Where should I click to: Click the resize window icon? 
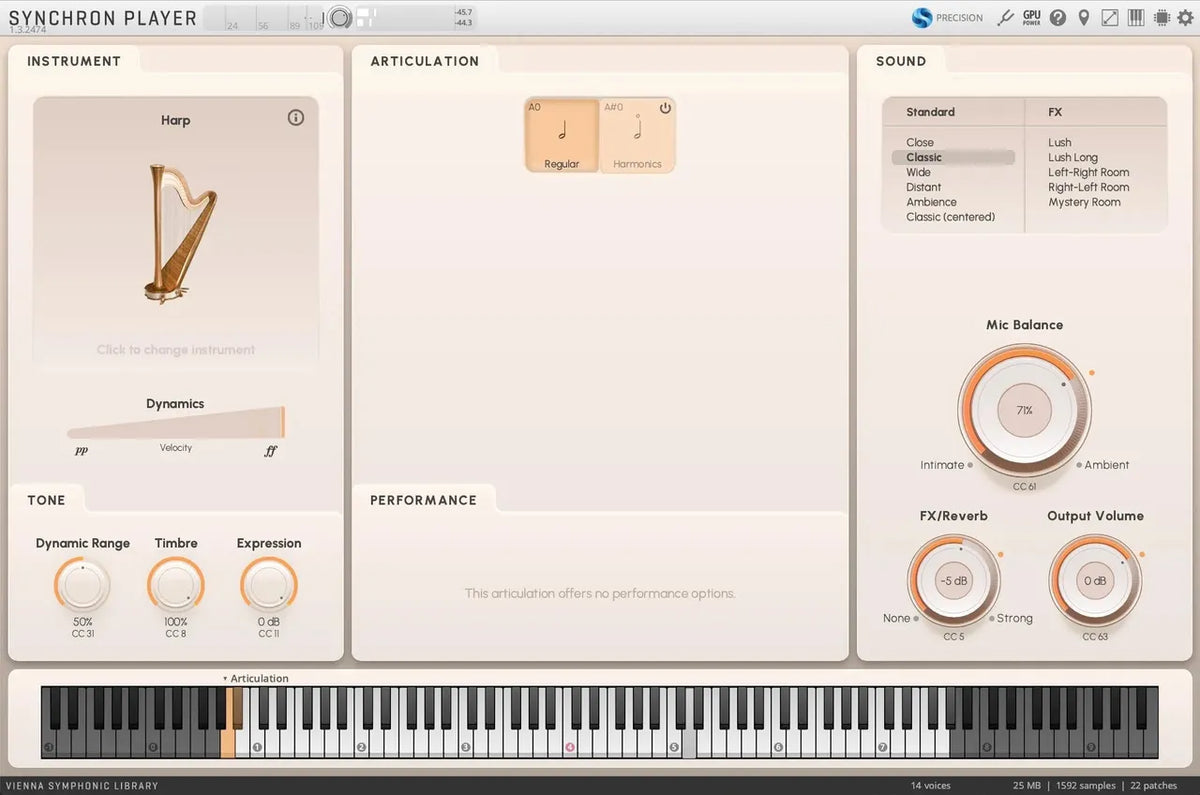1109,17
